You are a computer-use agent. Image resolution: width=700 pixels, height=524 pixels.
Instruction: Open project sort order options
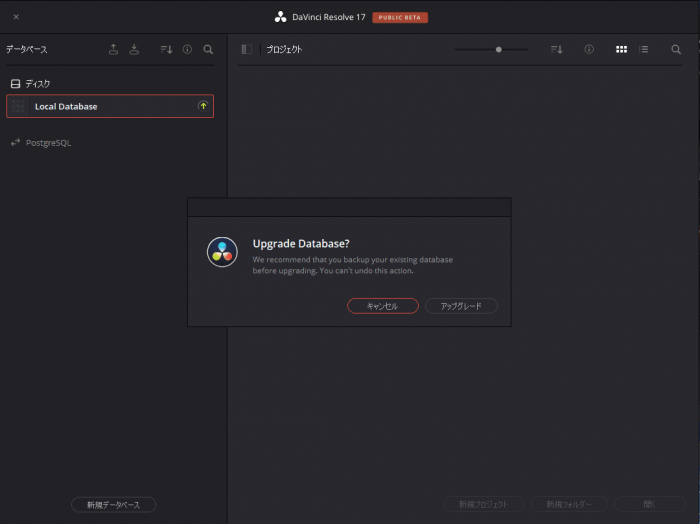tap(557, 49)
